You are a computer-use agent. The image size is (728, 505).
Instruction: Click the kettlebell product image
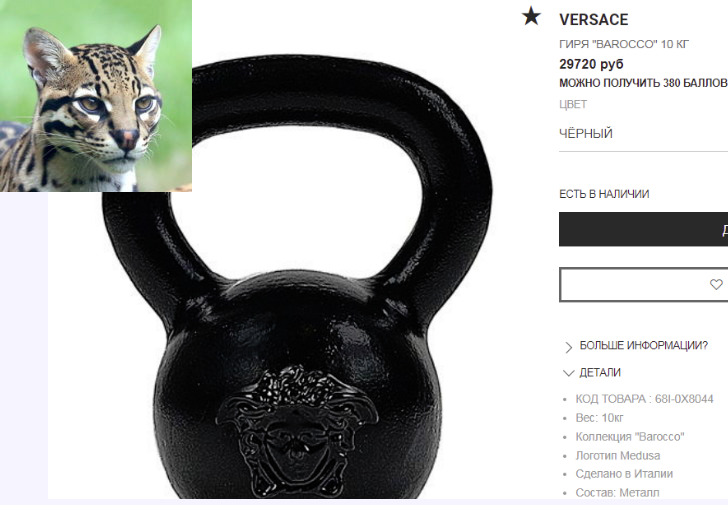coord(297,278)
